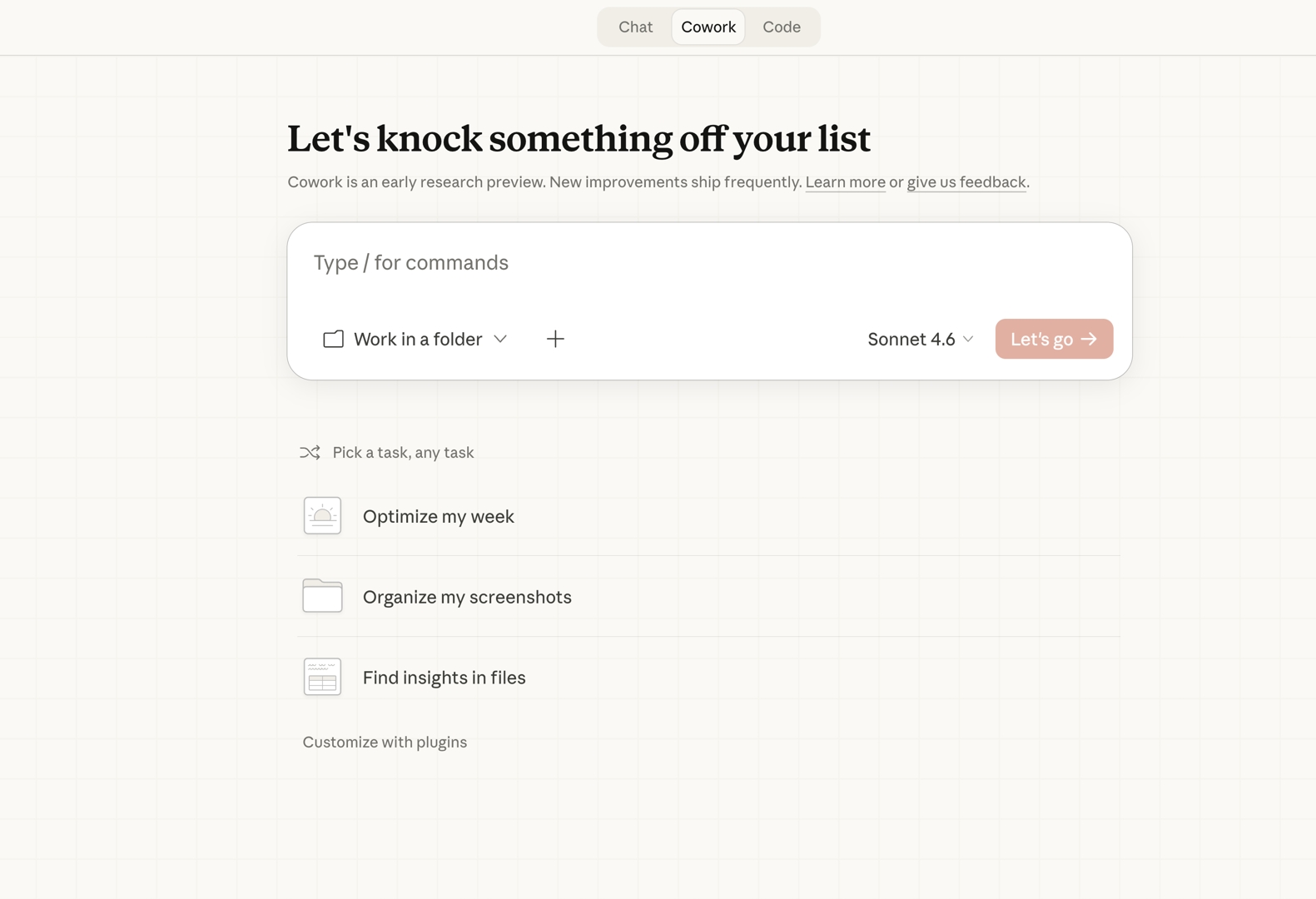The image size is (1316, 899).
Task: Expand the Work in a folder dropdown
Action: [417, 339]
